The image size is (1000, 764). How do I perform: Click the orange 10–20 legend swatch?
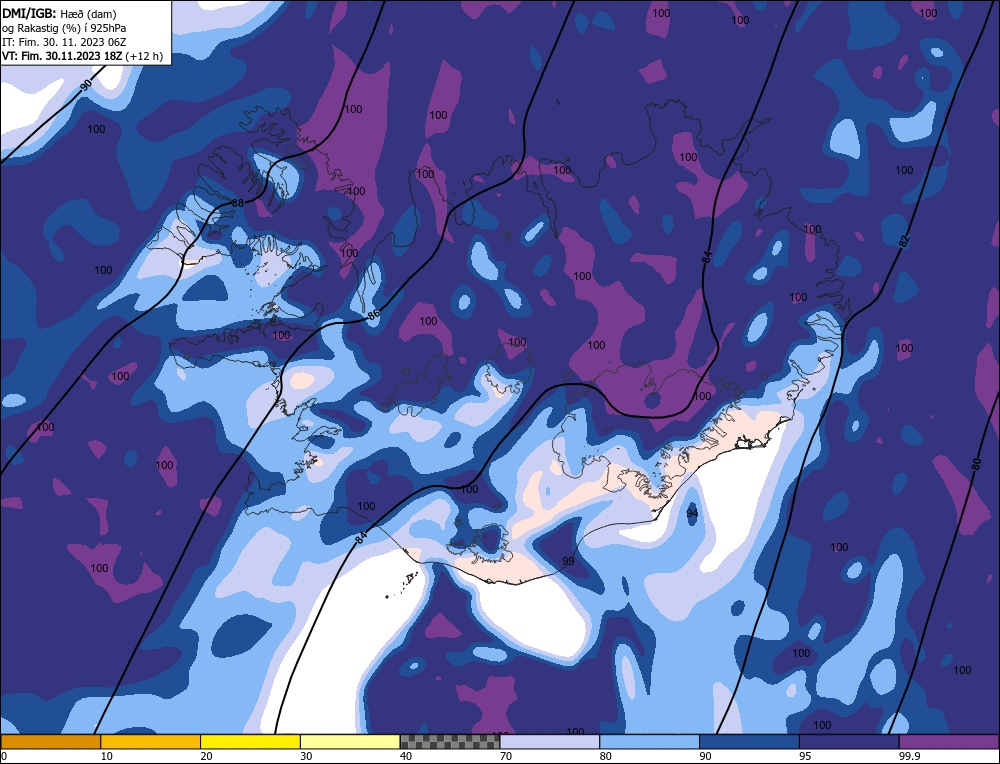151,742
